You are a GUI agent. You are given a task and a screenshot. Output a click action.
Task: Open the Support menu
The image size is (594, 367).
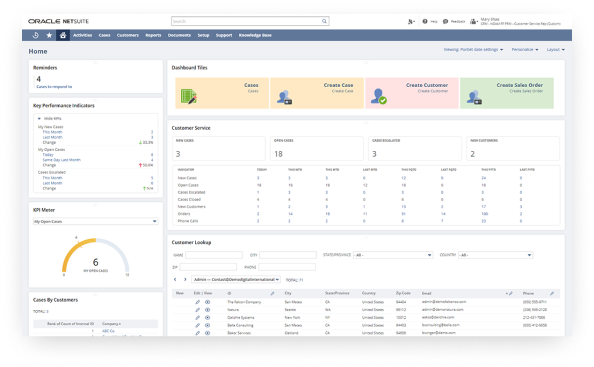click(224, 35)
